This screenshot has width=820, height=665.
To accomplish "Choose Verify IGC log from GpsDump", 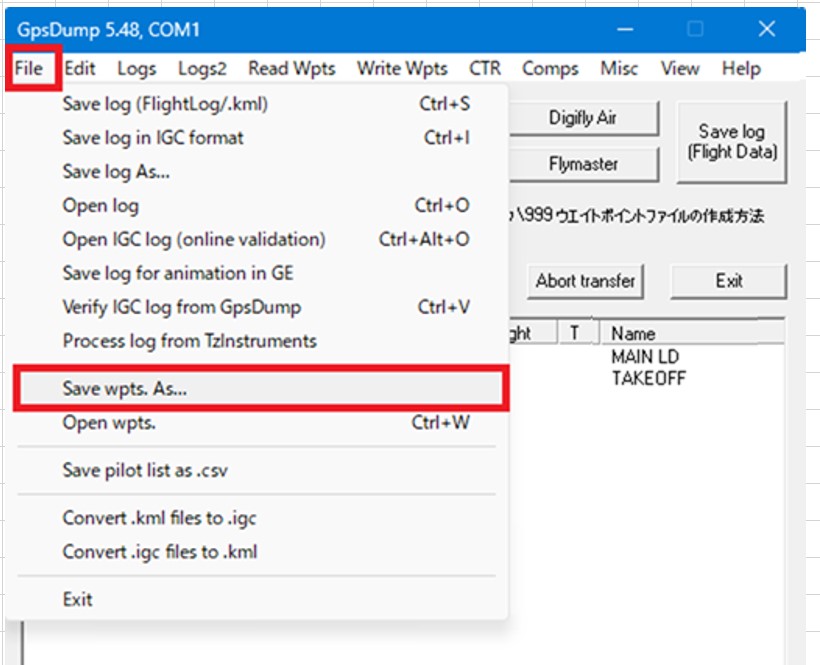I will (182, 307).
